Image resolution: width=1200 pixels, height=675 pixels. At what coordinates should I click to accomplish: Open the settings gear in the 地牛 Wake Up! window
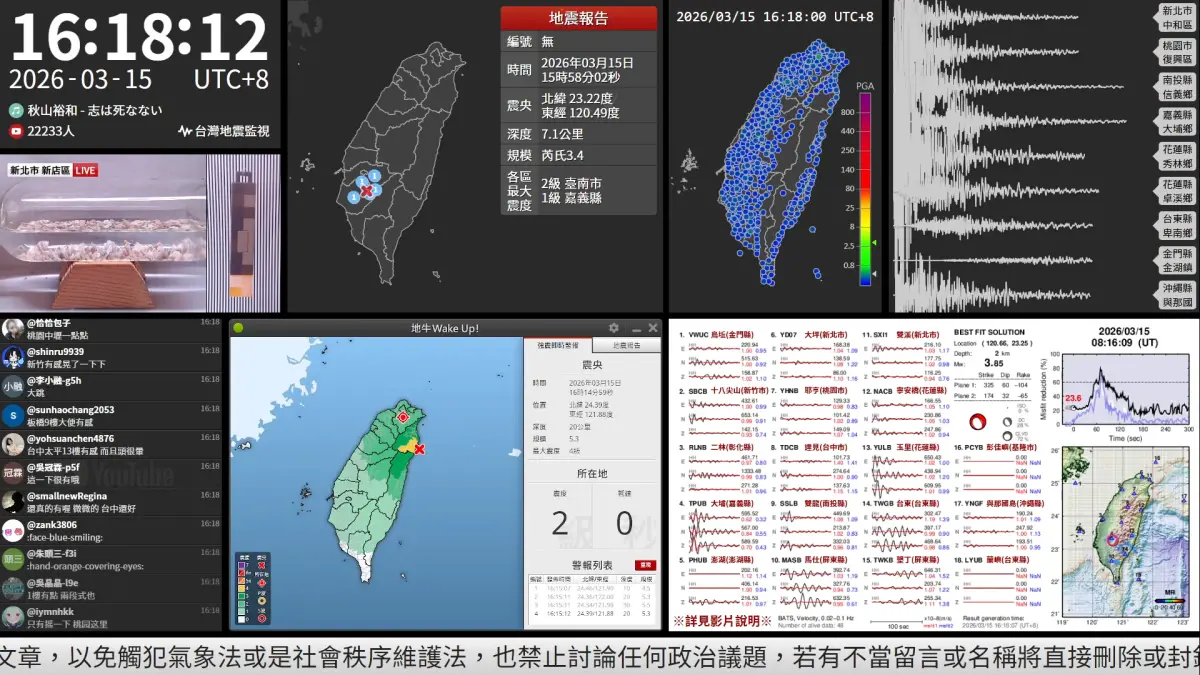(x=614, y=328)
